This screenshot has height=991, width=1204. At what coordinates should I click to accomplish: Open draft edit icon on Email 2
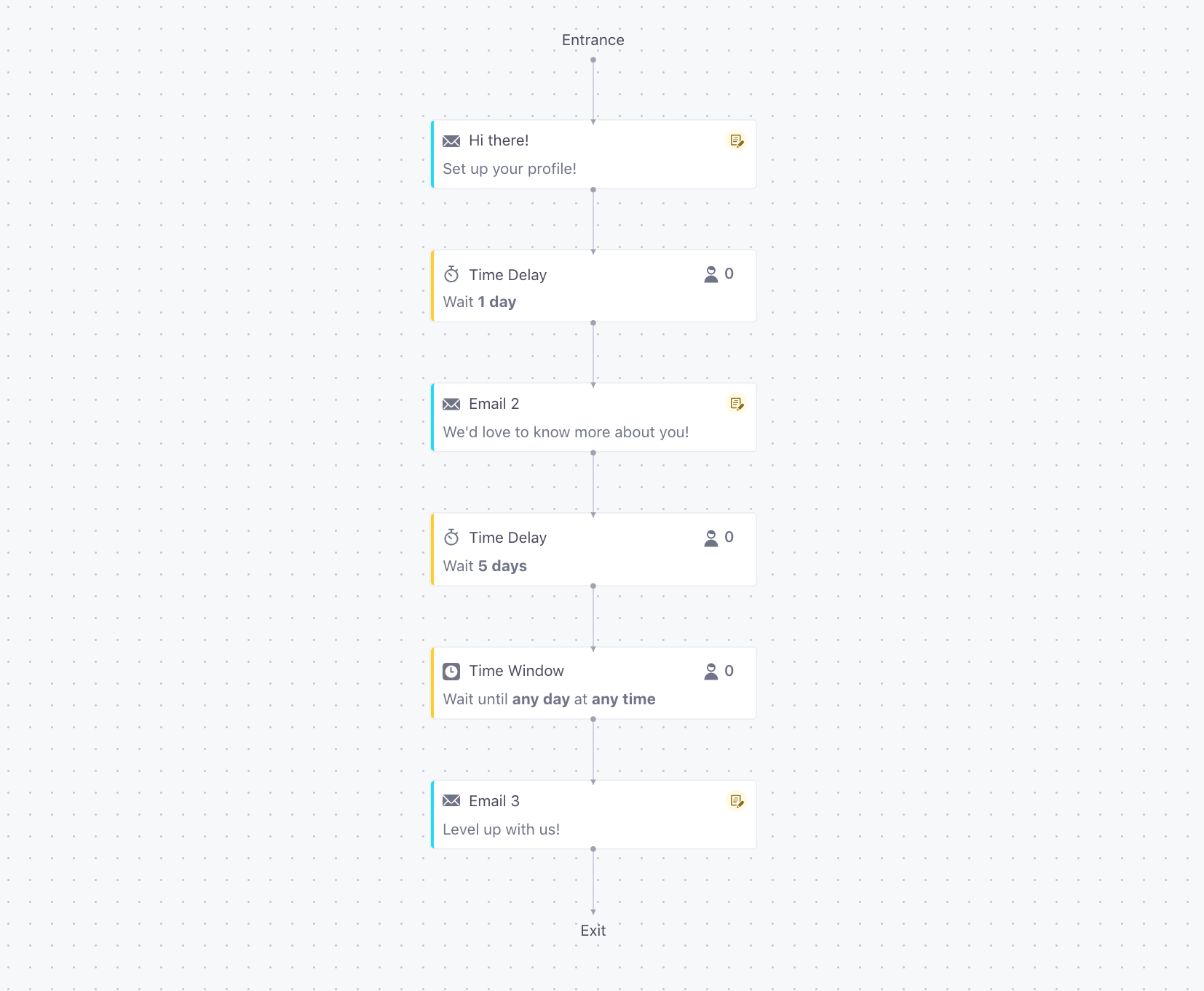point(737,404)
